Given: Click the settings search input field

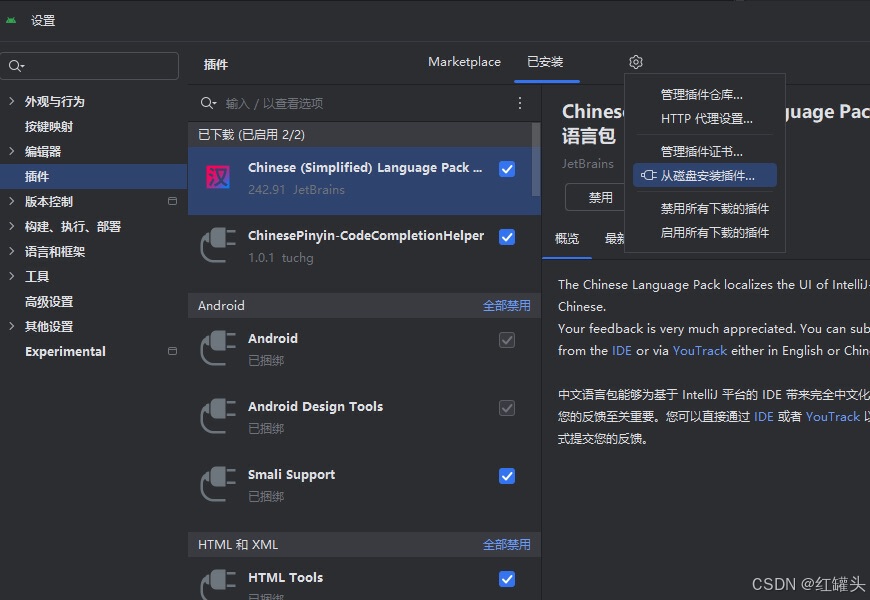Looking at the screenshot, I should (x=89, y=66).
